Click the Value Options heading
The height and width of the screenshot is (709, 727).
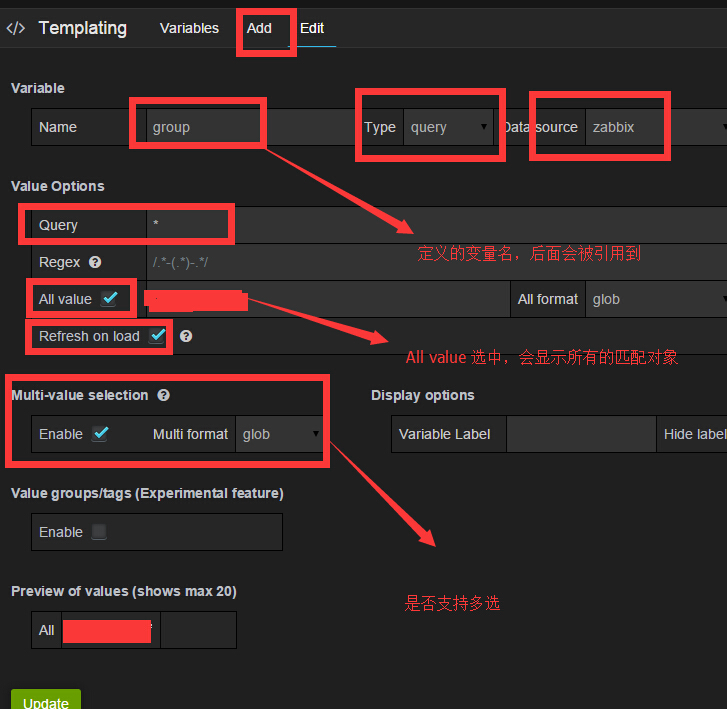[x=57, y=186]
